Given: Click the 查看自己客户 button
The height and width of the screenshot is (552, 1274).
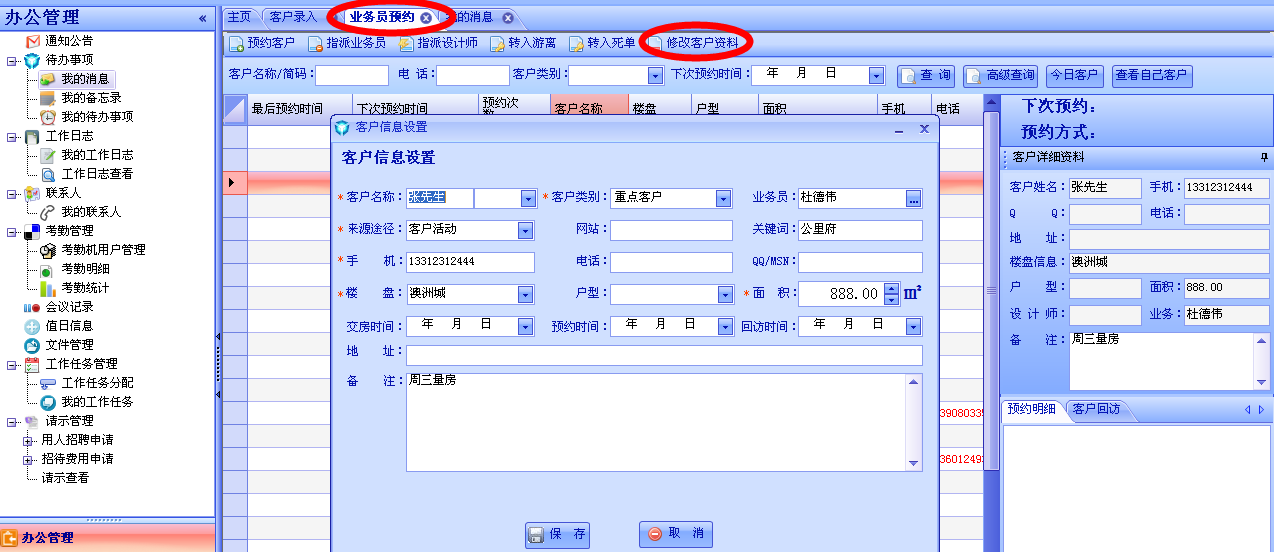Looking at the screenshot, I should pyautogui.click(x=1152, y=76).
